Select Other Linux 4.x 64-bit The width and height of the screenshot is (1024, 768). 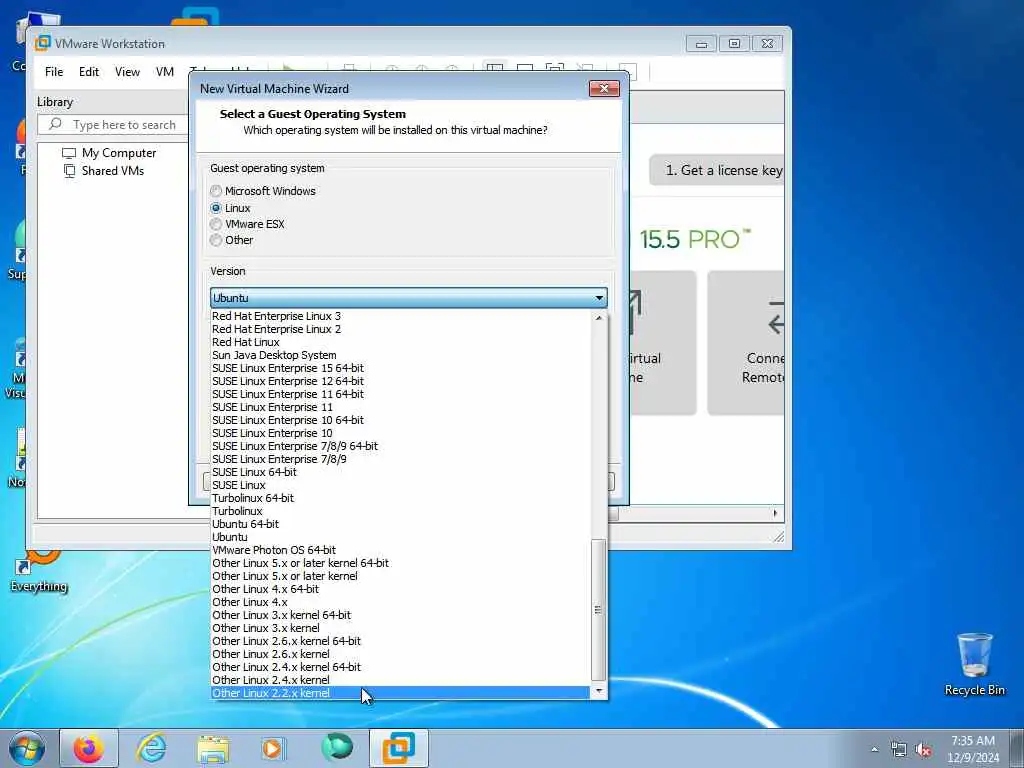(400, 589)
